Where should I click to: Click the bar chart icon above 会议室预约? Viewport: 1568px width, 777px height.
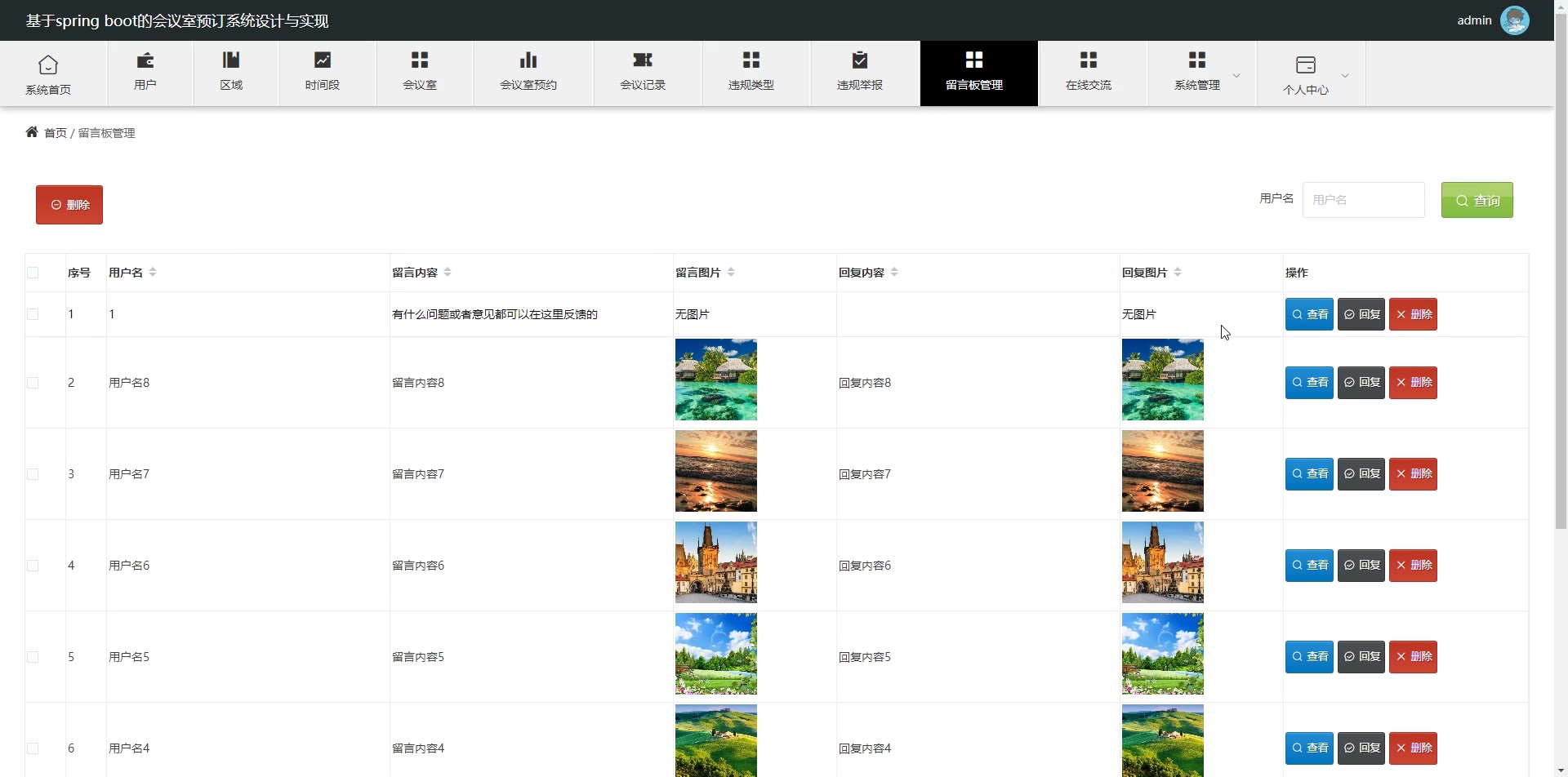point(528,60)
